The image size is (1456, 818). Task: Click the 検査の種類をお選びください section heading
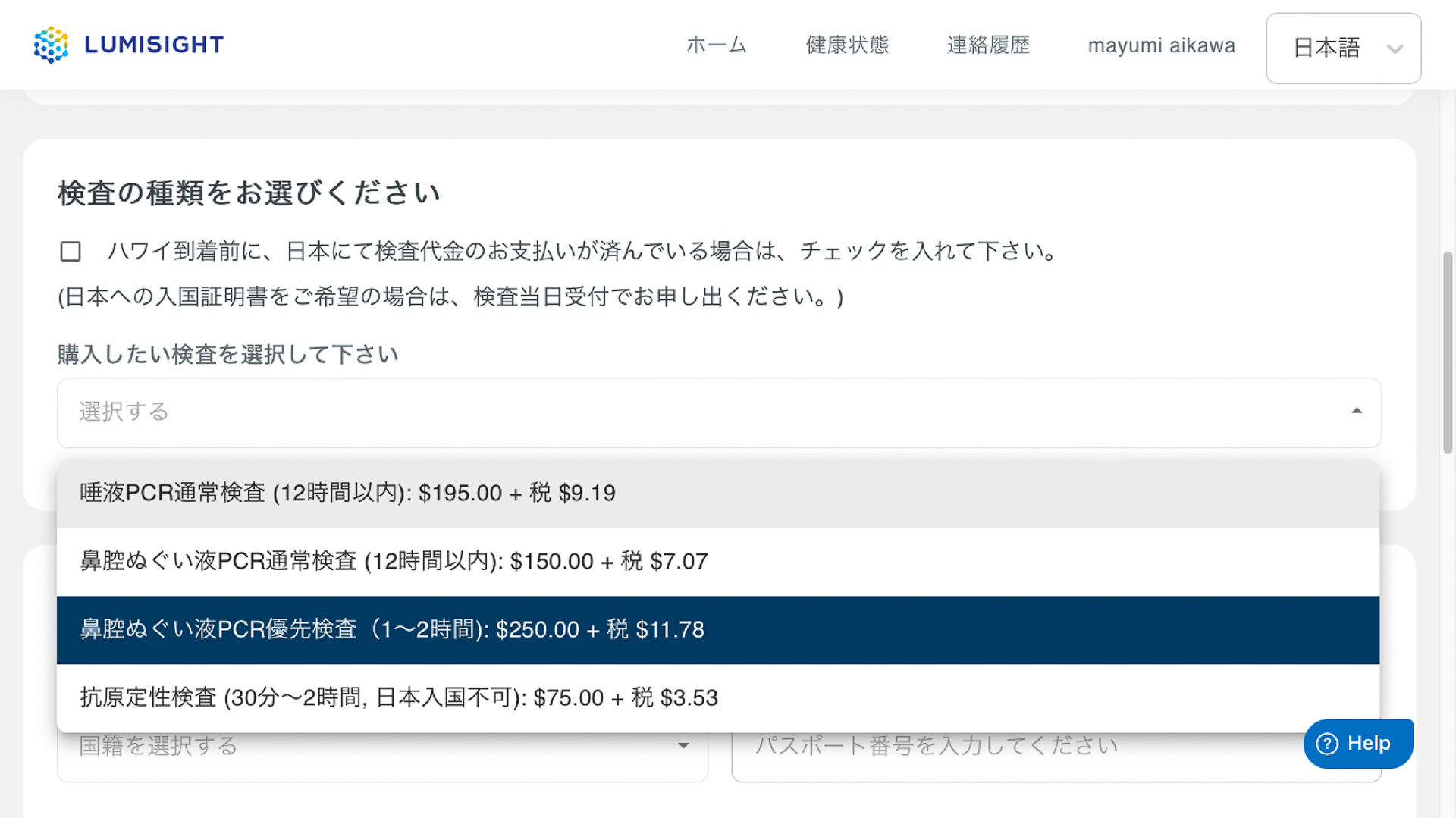(x=248, y=193)
